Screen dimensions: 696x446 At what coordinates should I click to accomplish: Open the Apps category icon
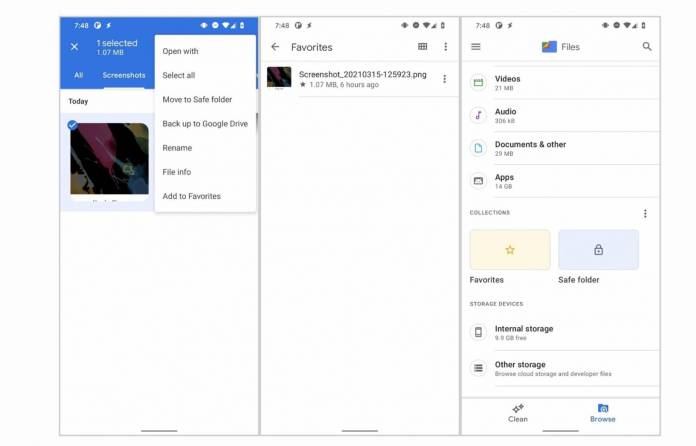(x=478, y=181)
